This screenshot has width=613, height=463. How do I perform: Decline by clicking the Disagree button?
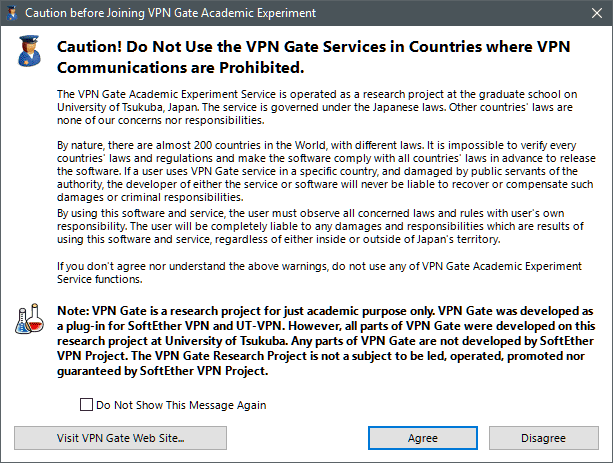tap(543, 438)
